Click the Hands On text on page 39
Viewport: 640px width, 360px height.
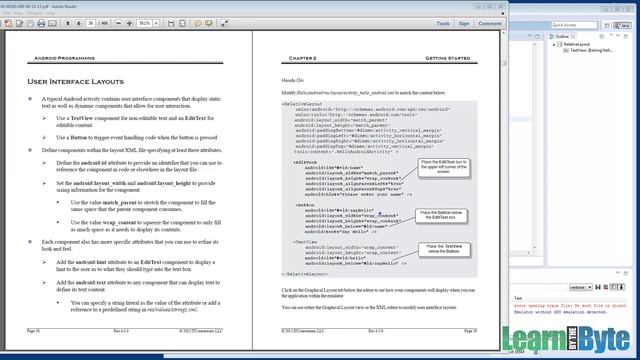[292, 80]
